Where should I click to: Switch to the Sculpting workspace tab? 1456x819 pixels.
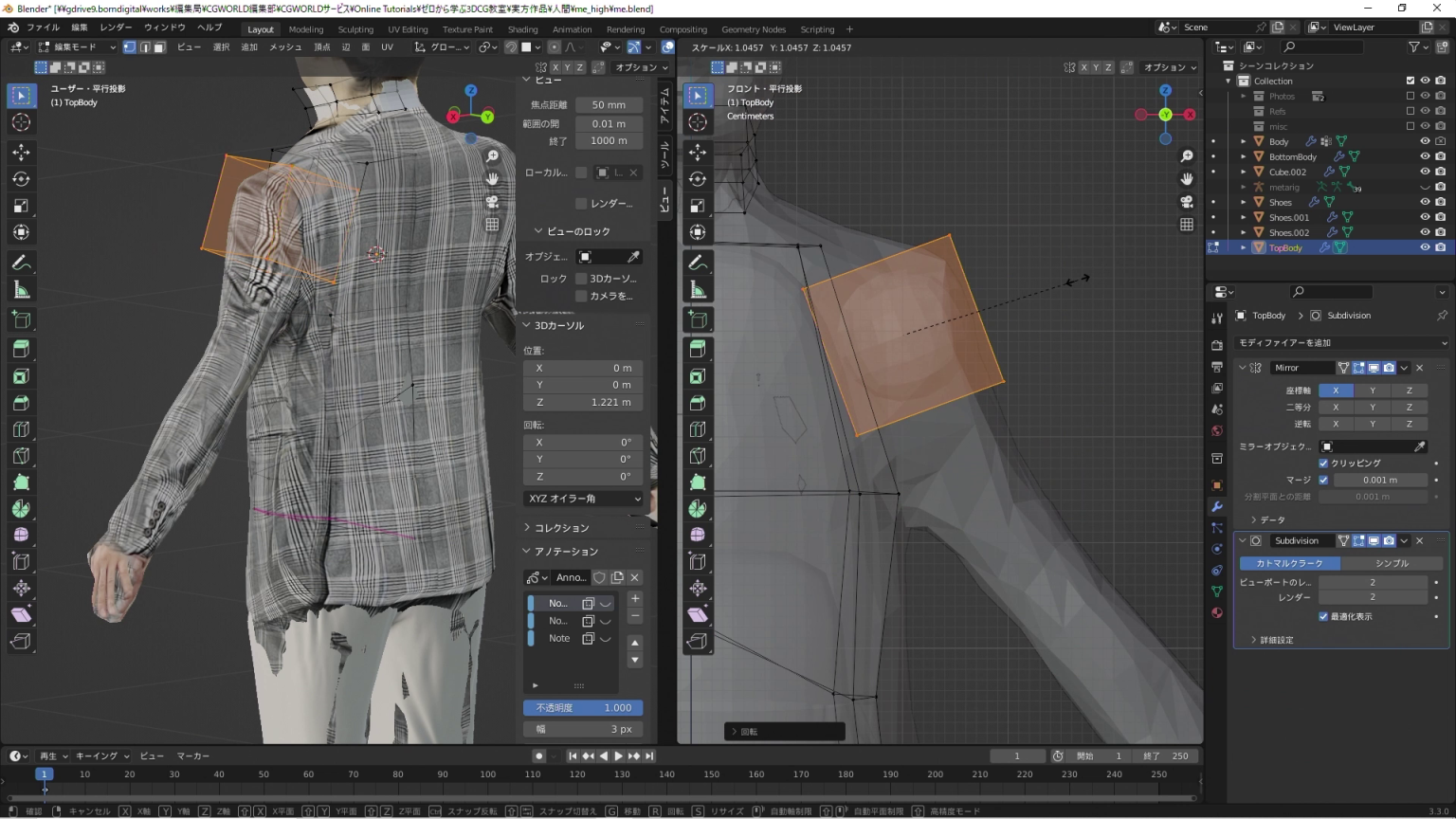[355, 29]
